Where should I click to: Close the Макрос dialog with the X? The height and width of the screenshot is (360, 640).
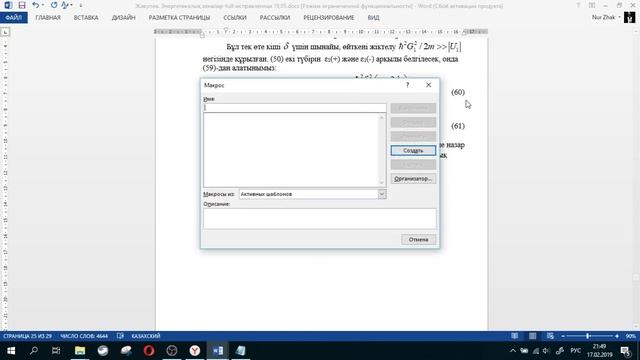point(428,85)
